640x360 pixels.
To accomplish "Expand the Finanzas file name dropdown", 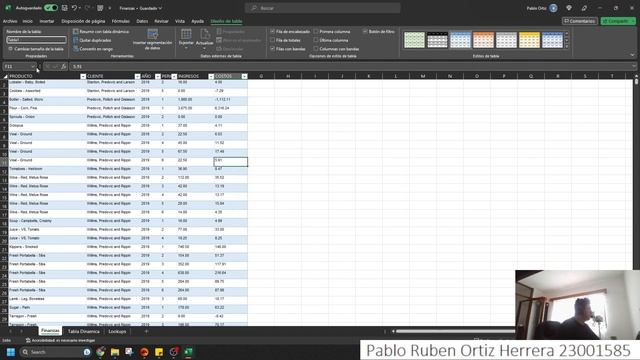I will 160,8.
